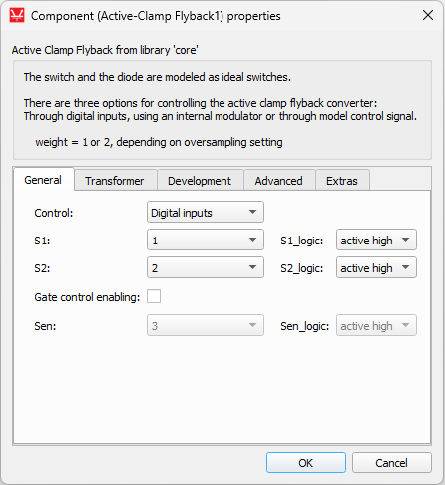This screenshot has height=485, width=445.
Task: Open the S2_logic active high dropdown
Action: pyautogui.click(x=376, y=267)
